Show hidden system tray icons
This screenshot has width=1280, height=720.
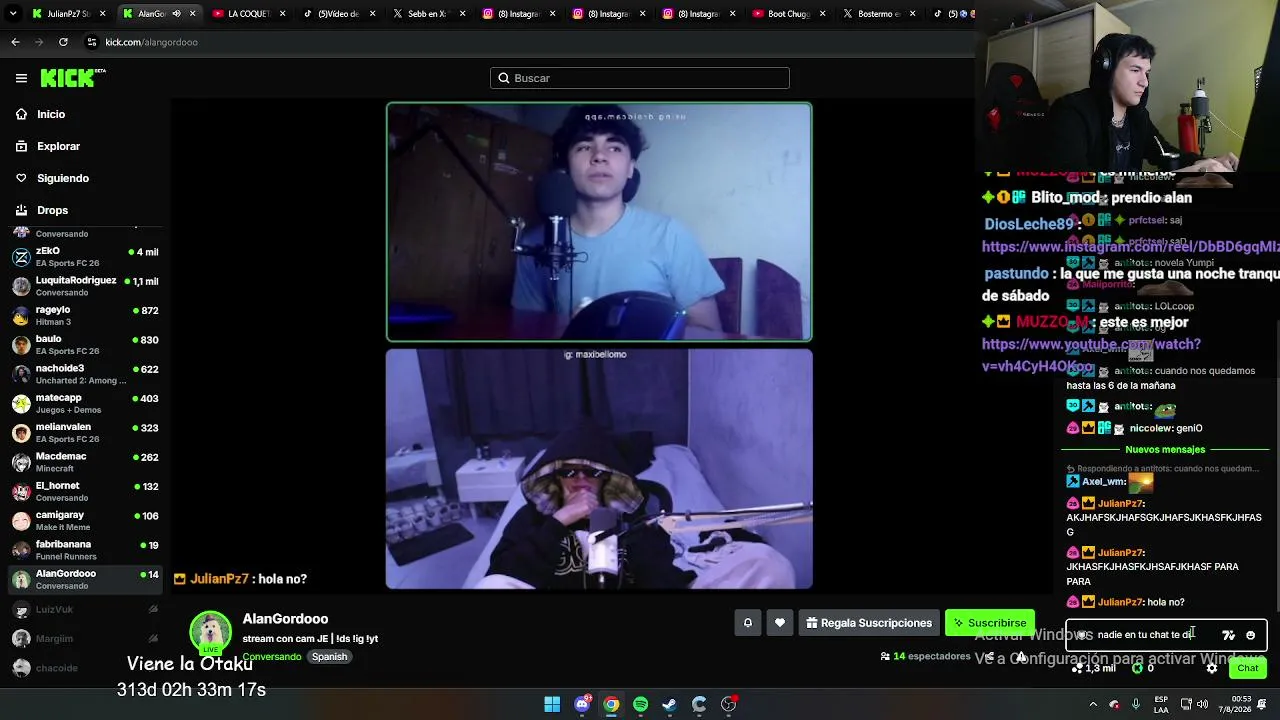pyautogui.click(x=1093, y=704)
